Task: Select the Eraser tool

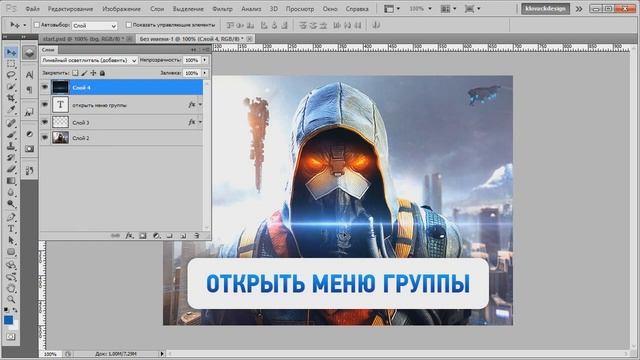Action: point(11,169)
